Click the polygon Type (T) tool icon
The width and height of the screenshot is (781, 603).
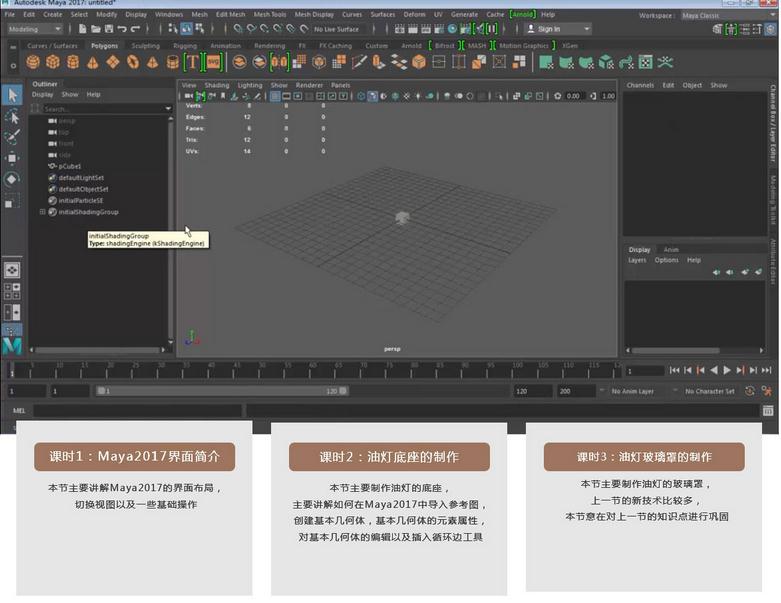192,62
